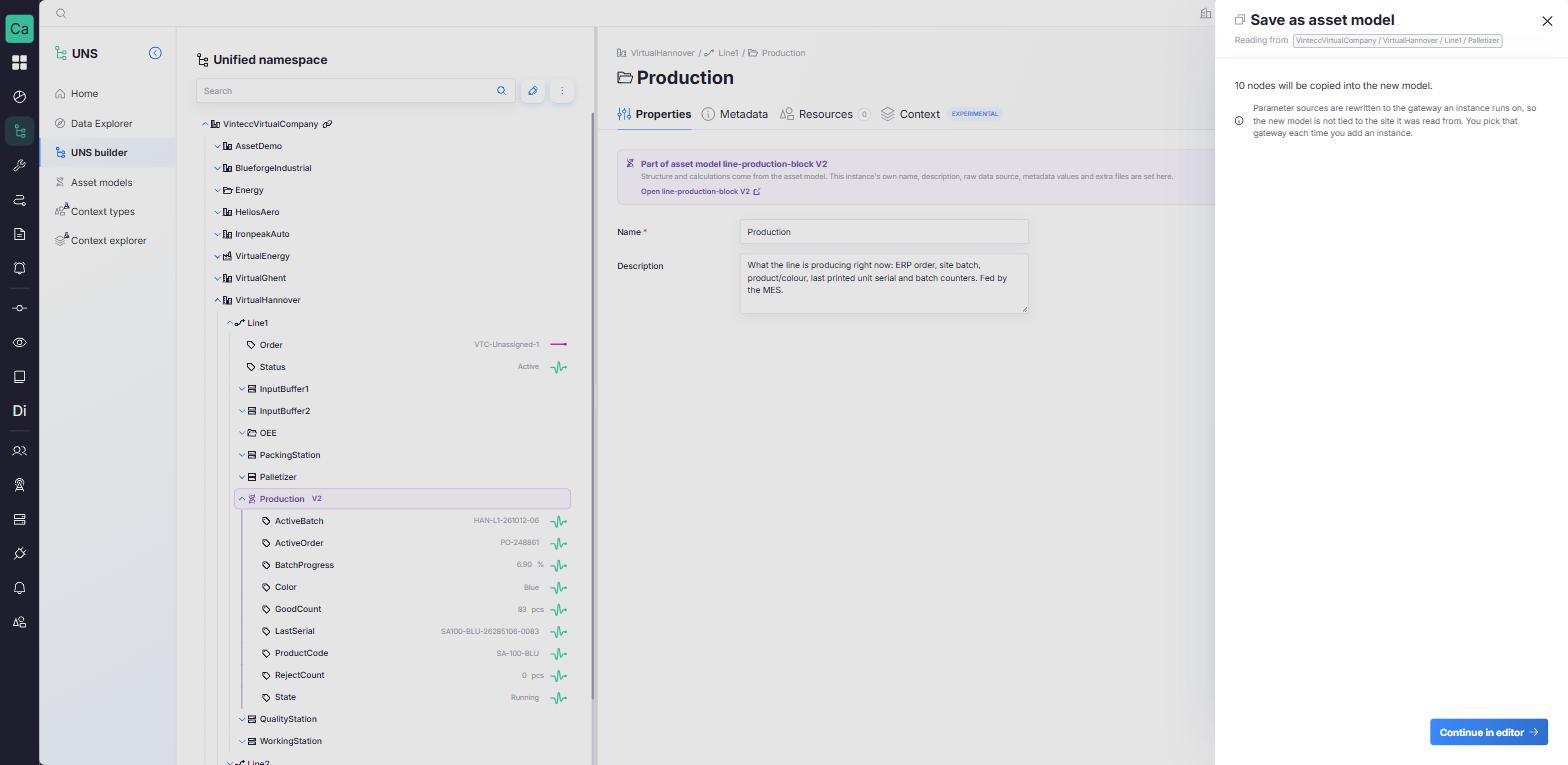Open the wrench tools icon in rail

point(19,166)
